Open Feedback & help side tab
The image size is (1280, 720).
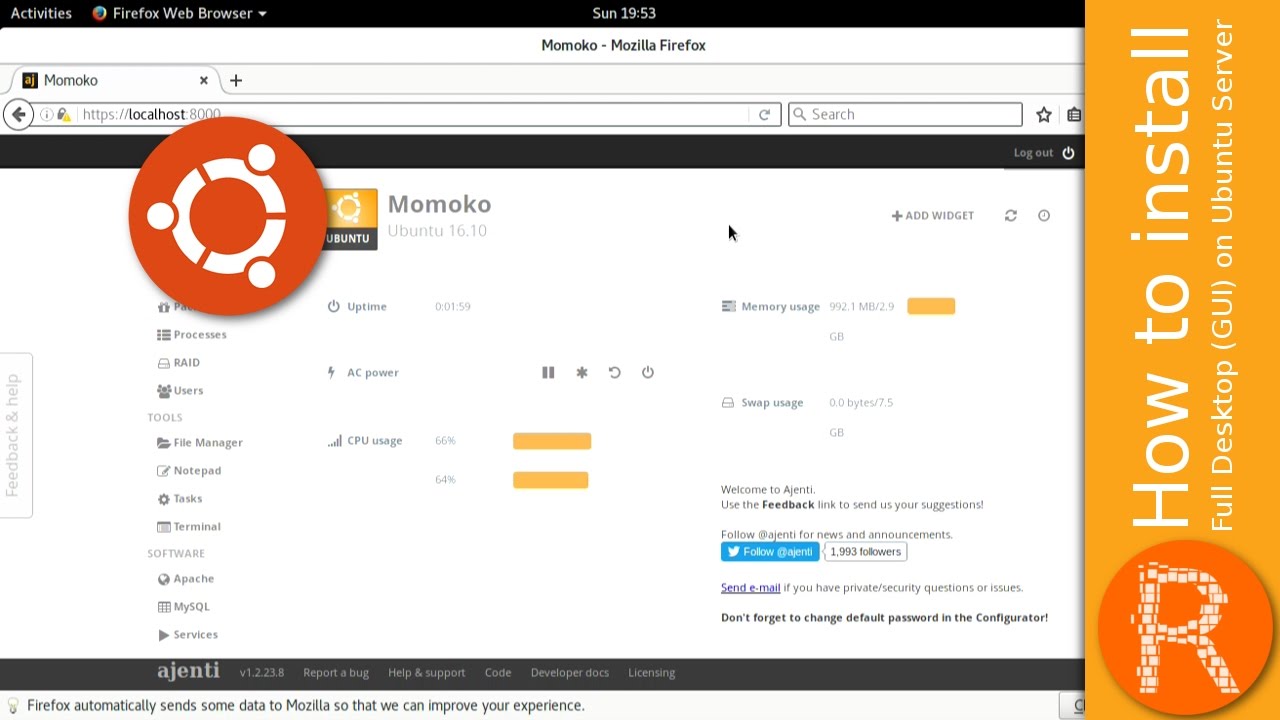click(x=16, y=435)
